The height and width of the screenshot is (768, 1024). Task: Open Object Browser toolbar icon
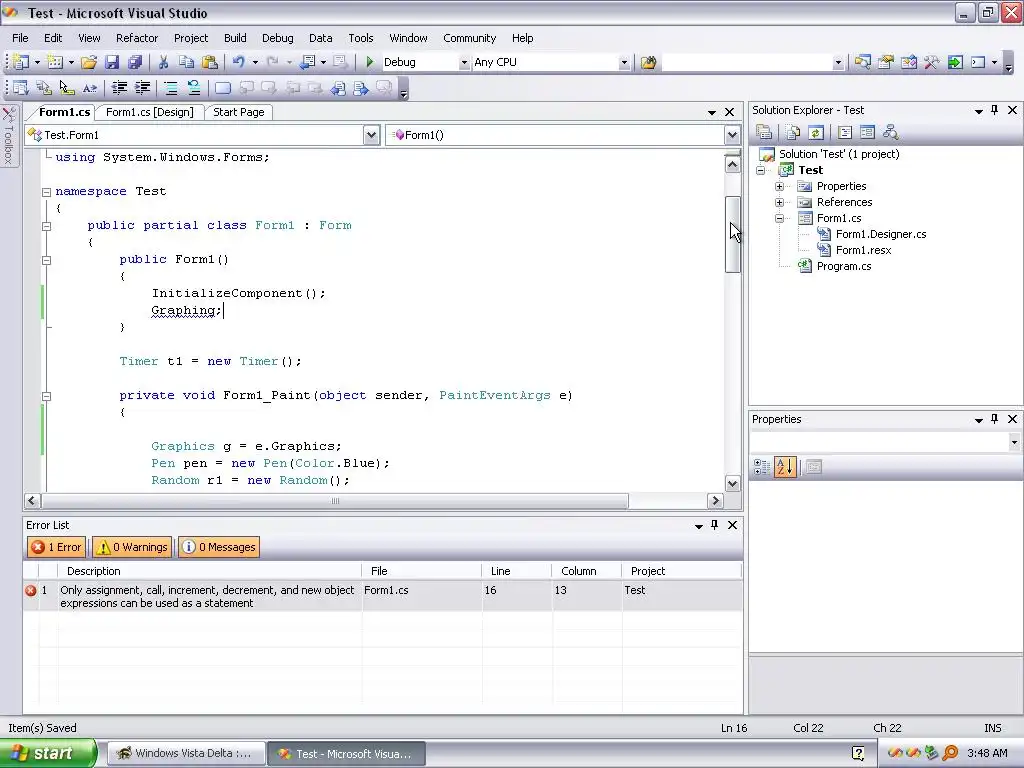(x=908, y=62)
